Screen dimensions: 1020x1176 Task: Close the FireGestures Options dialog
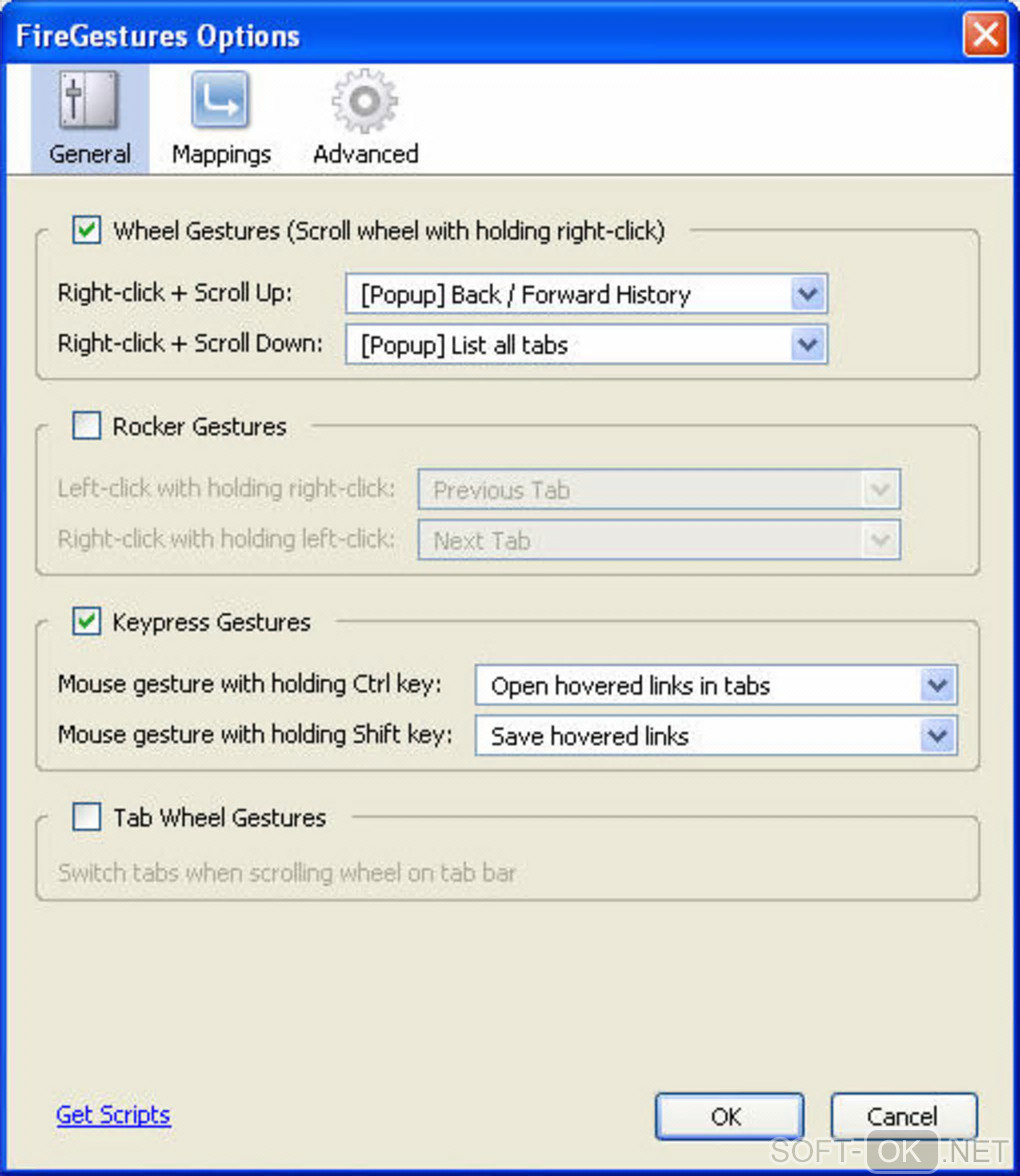985,37
